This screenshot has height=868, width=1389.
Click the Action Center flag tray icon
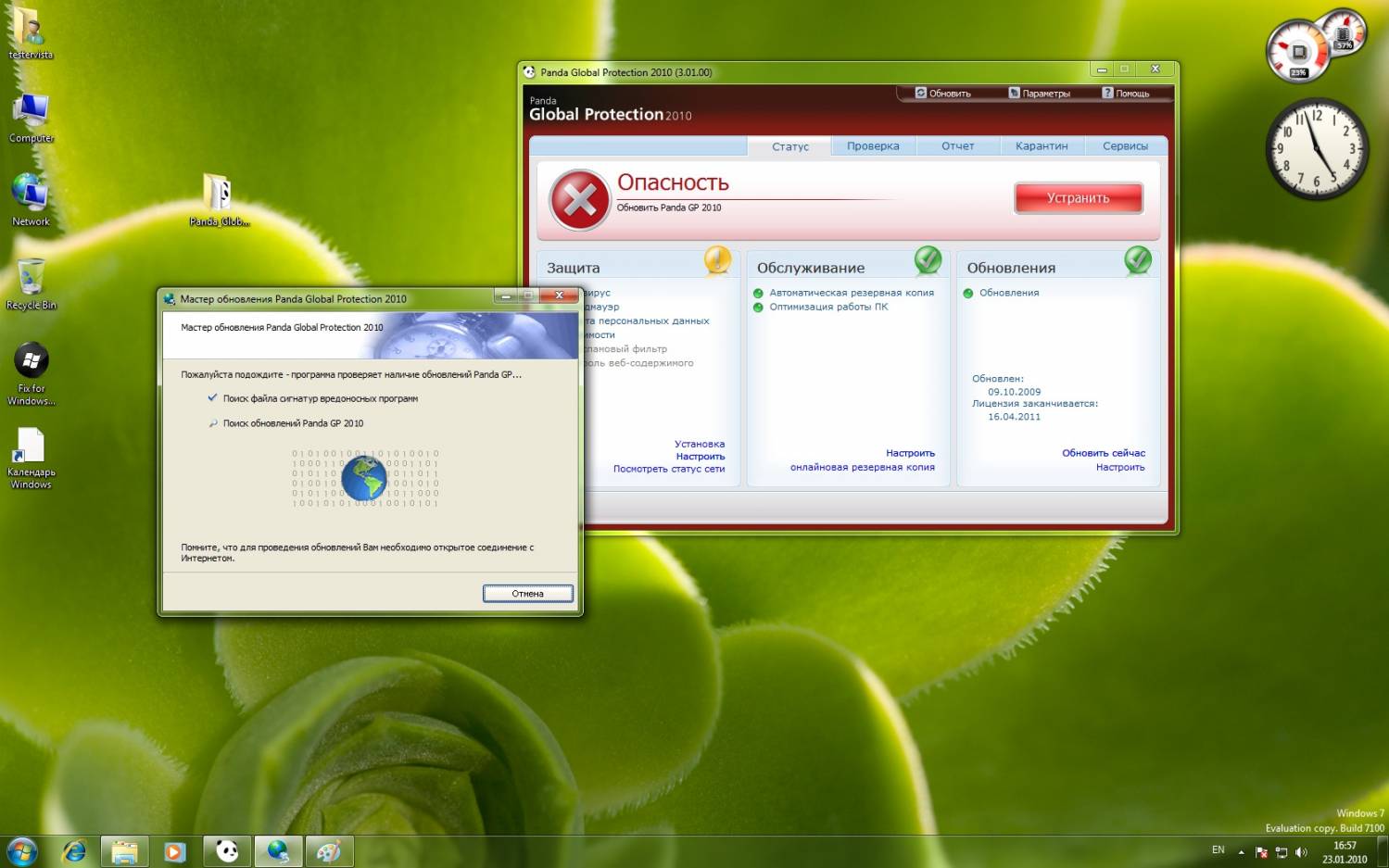click(x=1261, y=851)
